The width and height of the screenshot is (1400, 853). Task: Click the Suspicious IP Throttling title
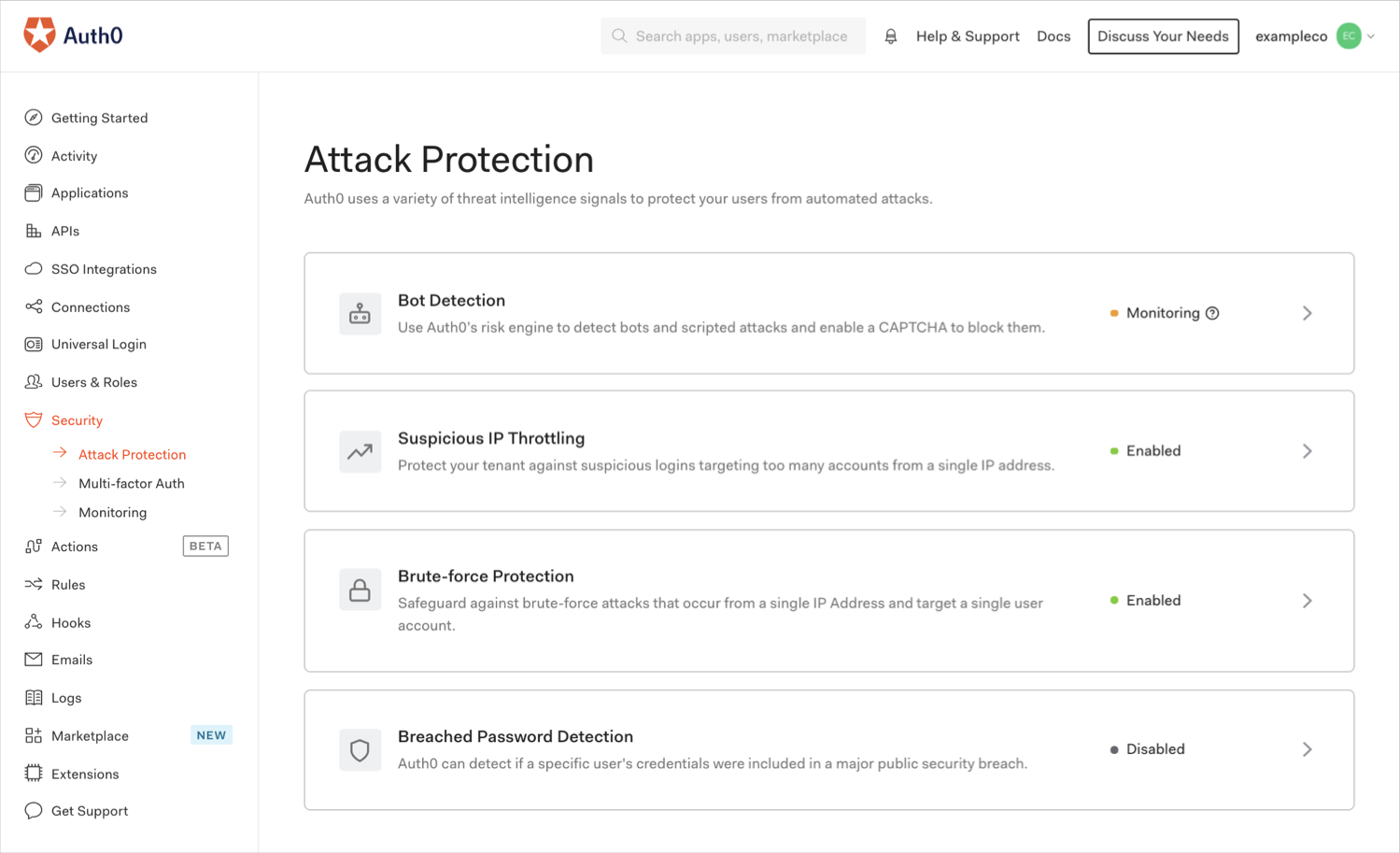pos(491,438)
